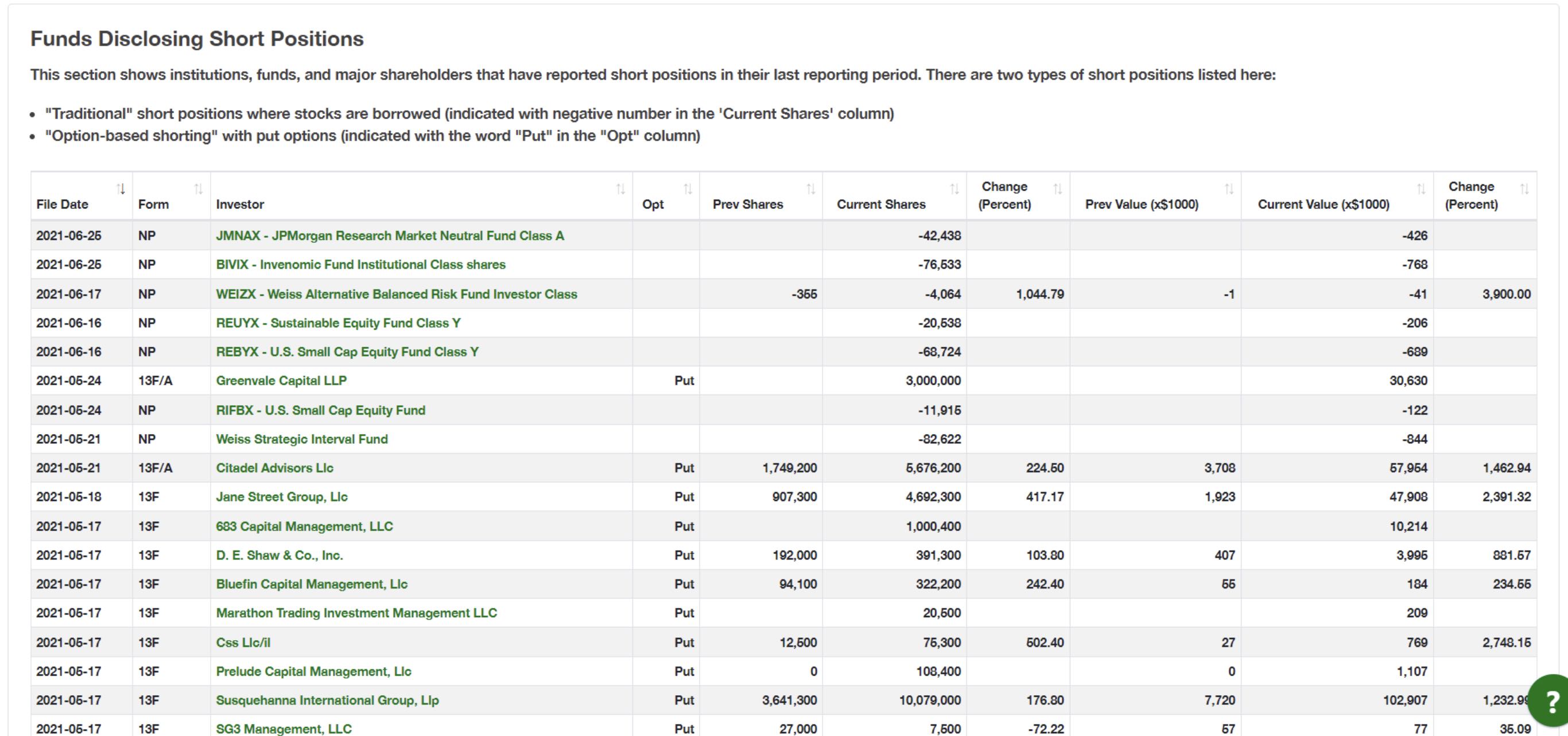1568x736 pixels.
Task: Click the SG3 Management, LLC link
Action: (x=284, y=728)
